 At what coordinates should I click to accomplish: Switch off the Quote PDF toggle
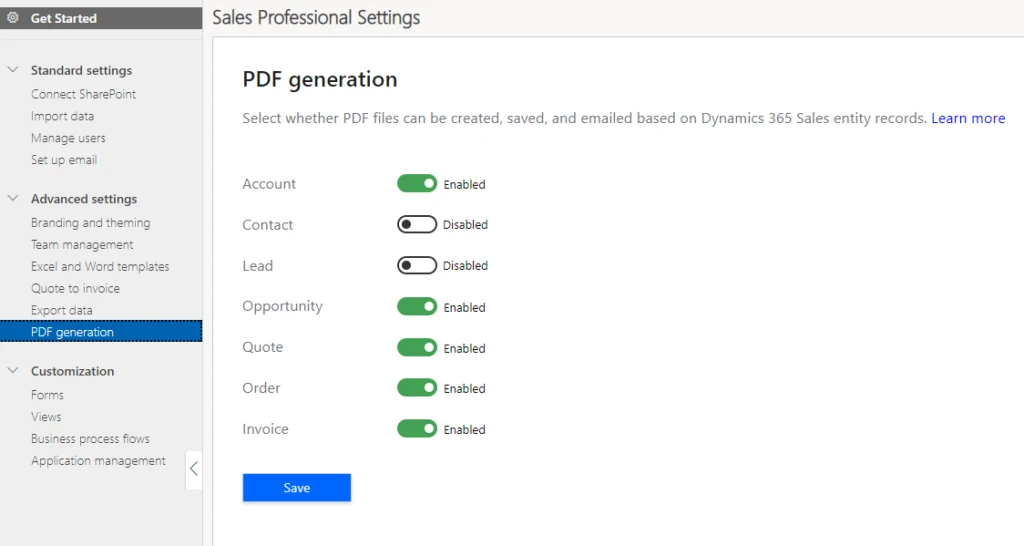(x=417, y=347)
